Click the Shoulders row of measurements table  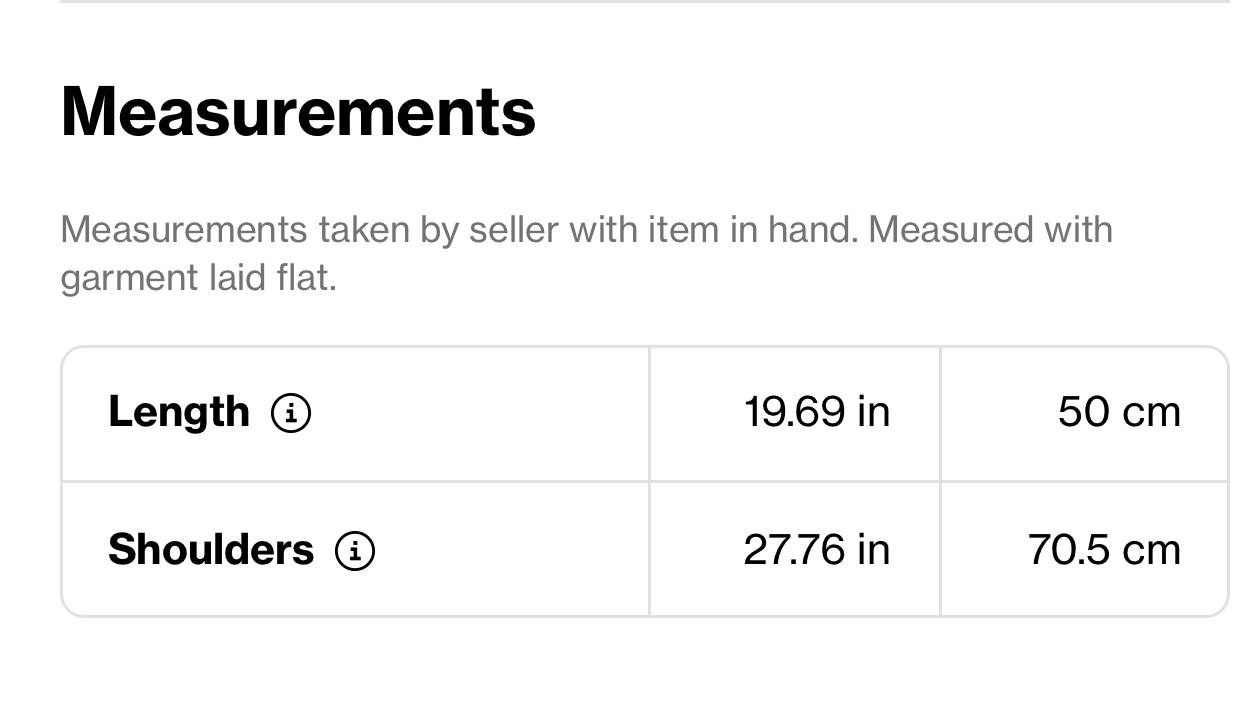[x=645, y=550]
